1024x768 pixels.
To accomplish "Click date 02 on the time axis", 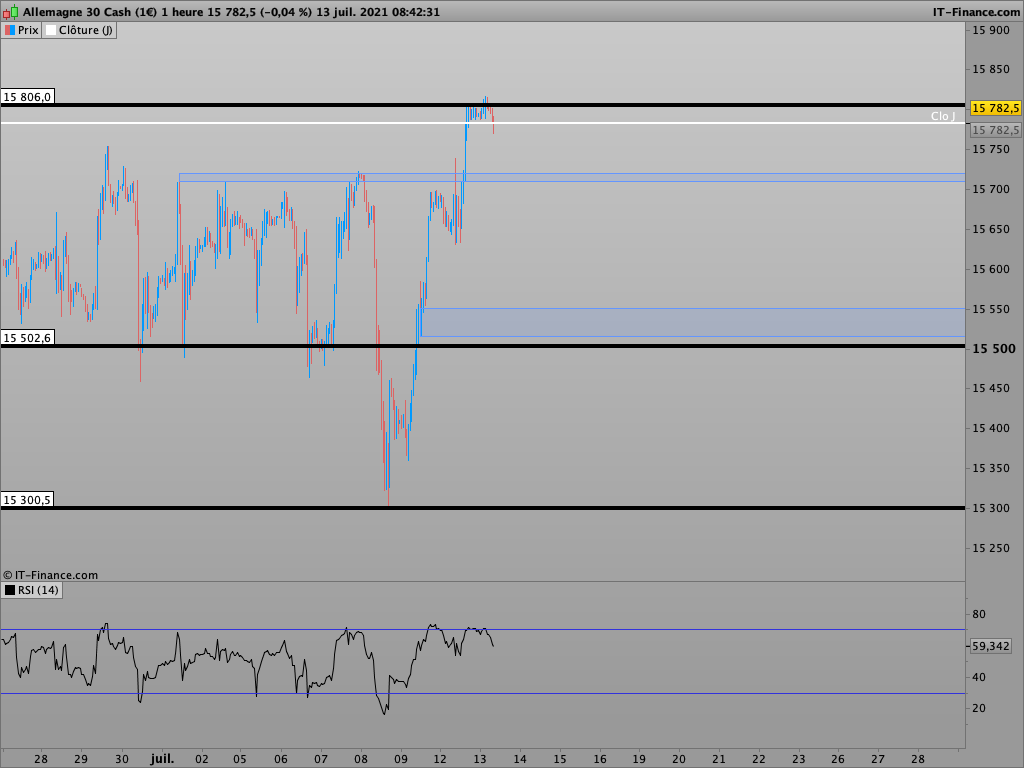I will pos(202,758).
